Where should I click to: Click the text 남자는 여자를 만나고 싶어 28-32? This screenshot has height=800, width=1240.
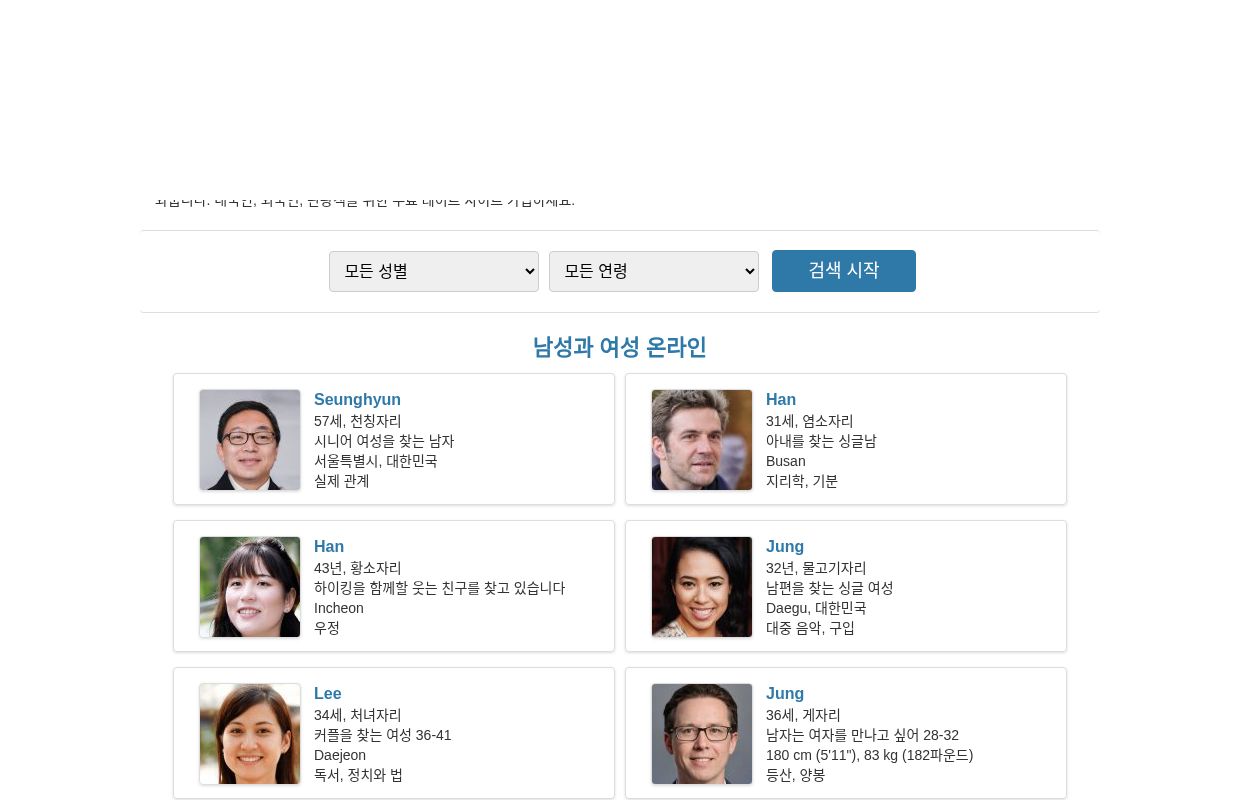(x=863, y=735)
